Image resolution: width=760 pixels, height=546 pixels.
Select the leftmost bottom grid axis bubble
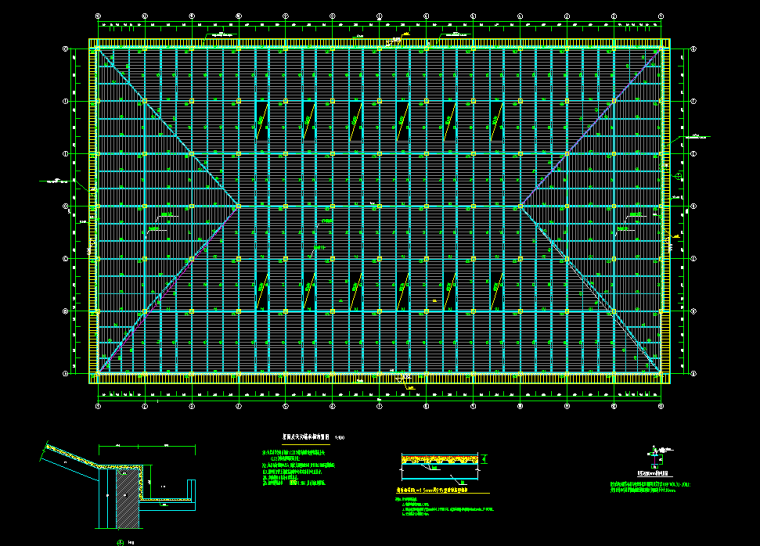(97, 407)
